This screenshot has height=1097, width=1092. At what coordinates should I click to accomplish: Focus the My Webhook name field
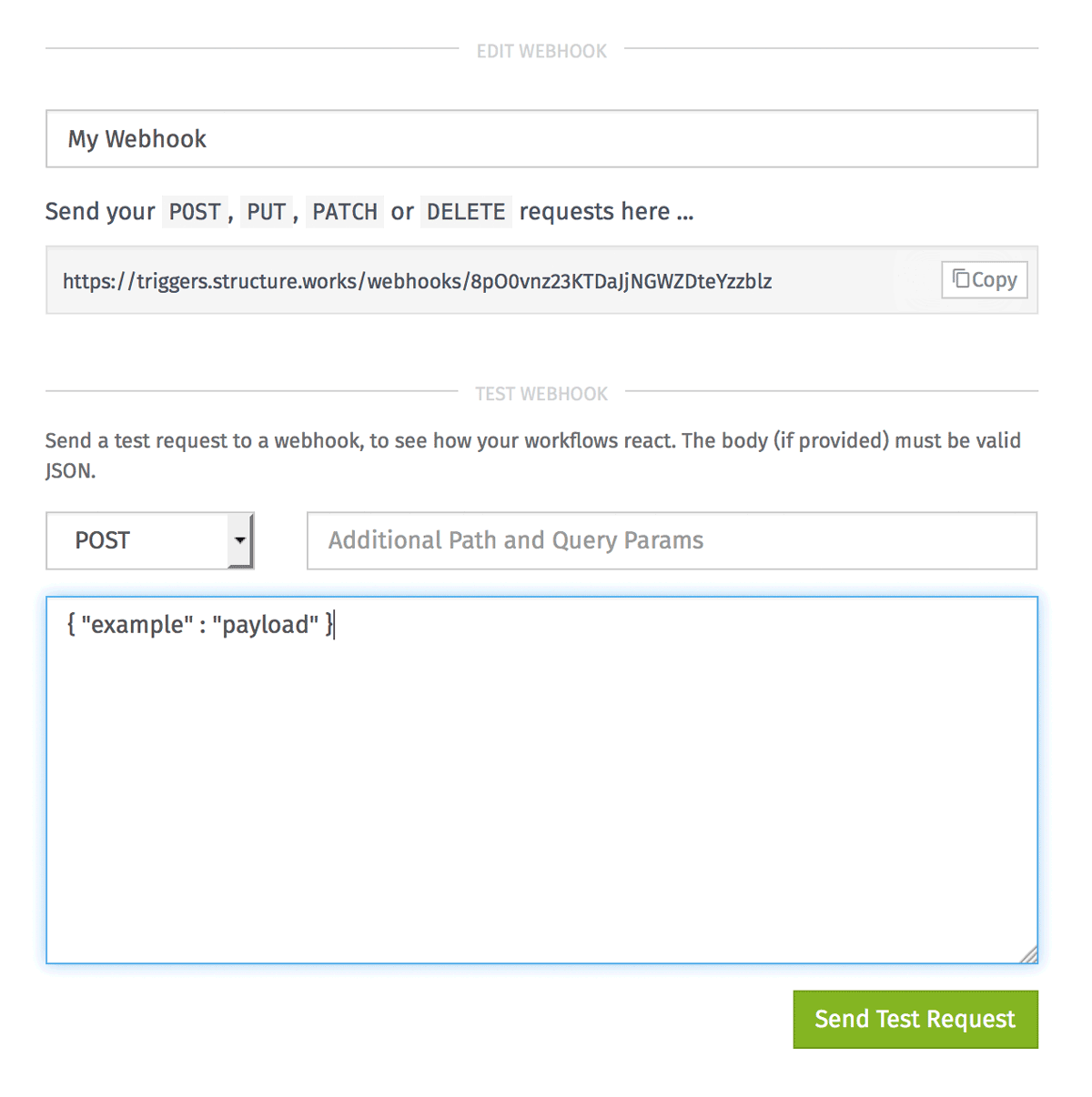pyautogui.click(x=541, y=138)
